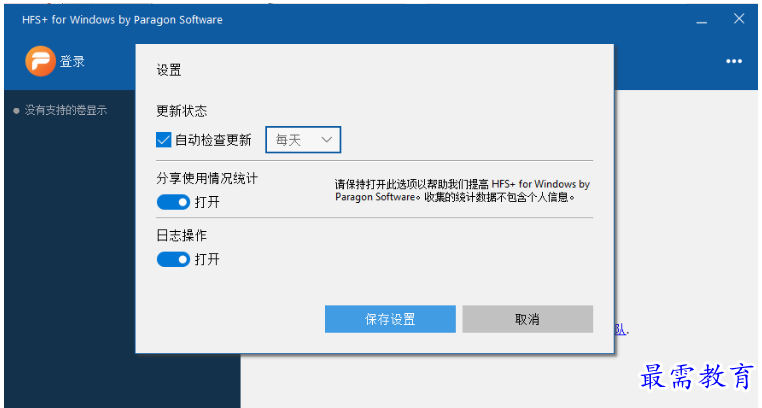The height and width of the screenshot is (408, 762).
Task: Uncheck the 自动检查更新 checkbox
Action: pyautogui.click(x=163, y=140)
